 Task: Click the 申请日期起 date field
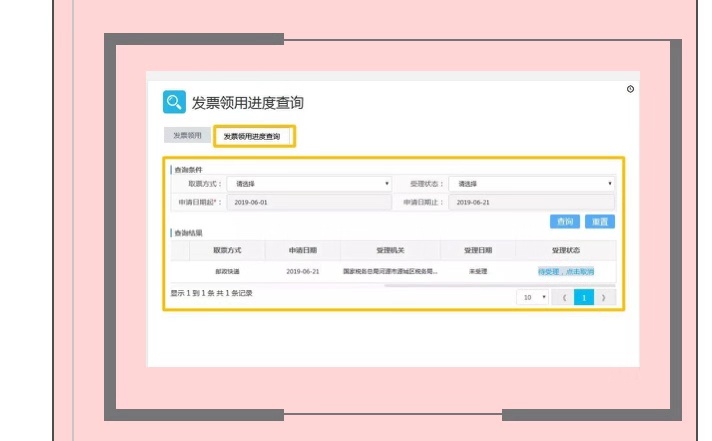(x=310, y=202)
